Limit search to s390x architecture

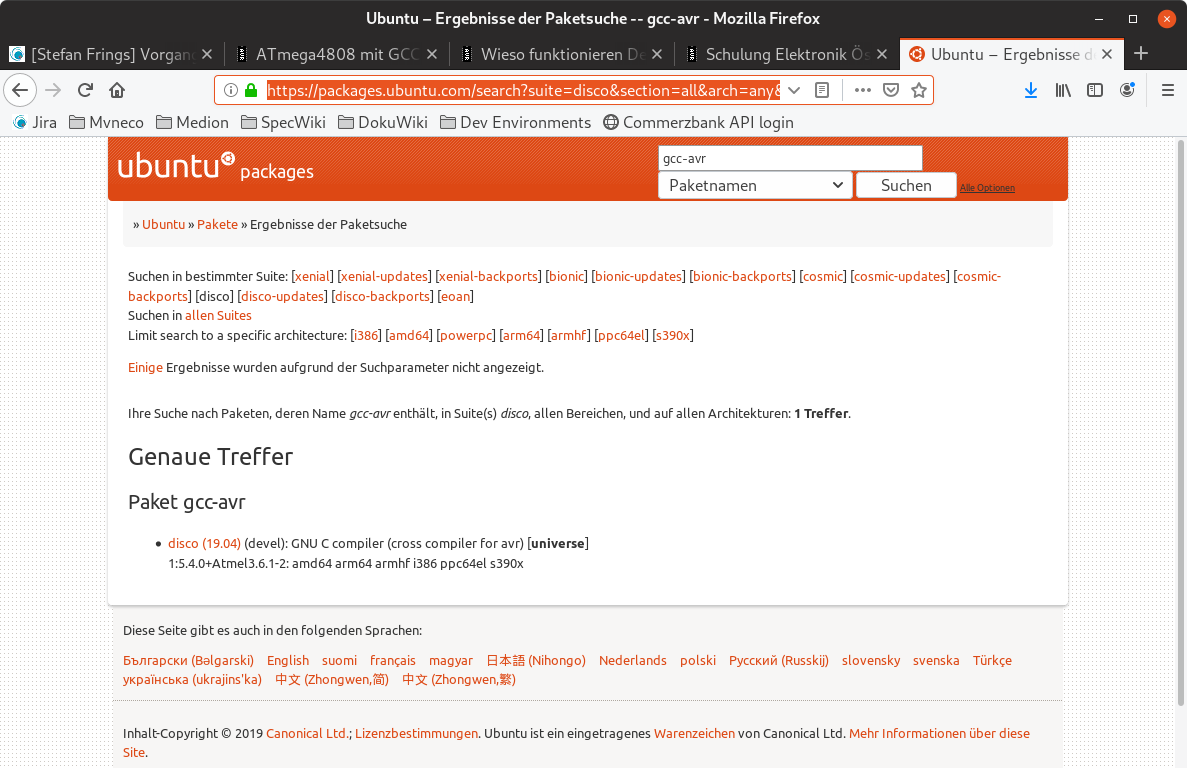pyautogui.click(x=673, y=335)
